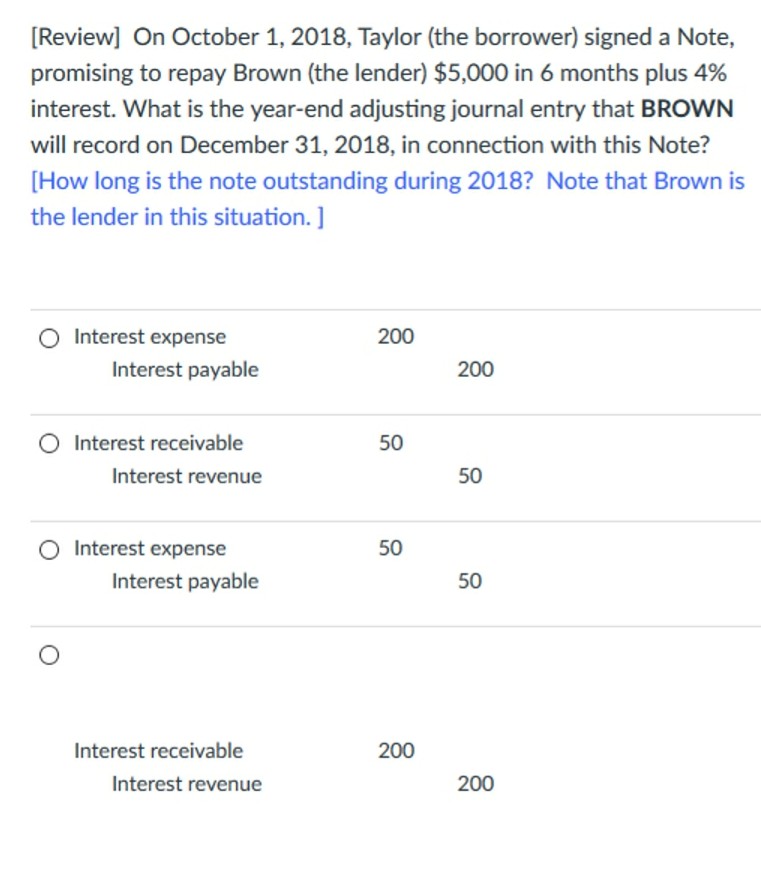Select the Interest receivable 50 answer option

(48, 443)
